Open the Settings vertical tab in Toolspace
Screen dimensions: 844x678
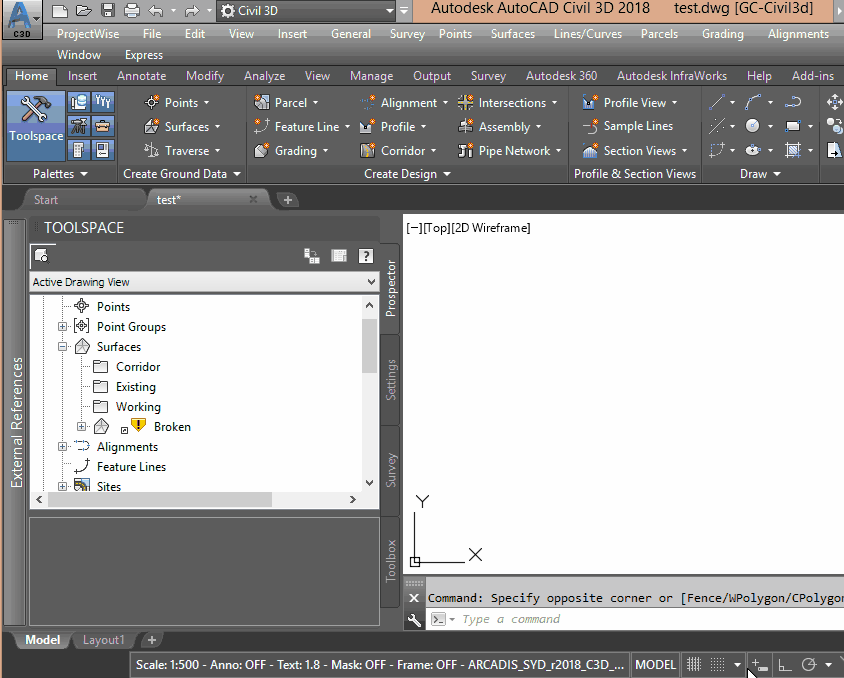pos(391,380)
